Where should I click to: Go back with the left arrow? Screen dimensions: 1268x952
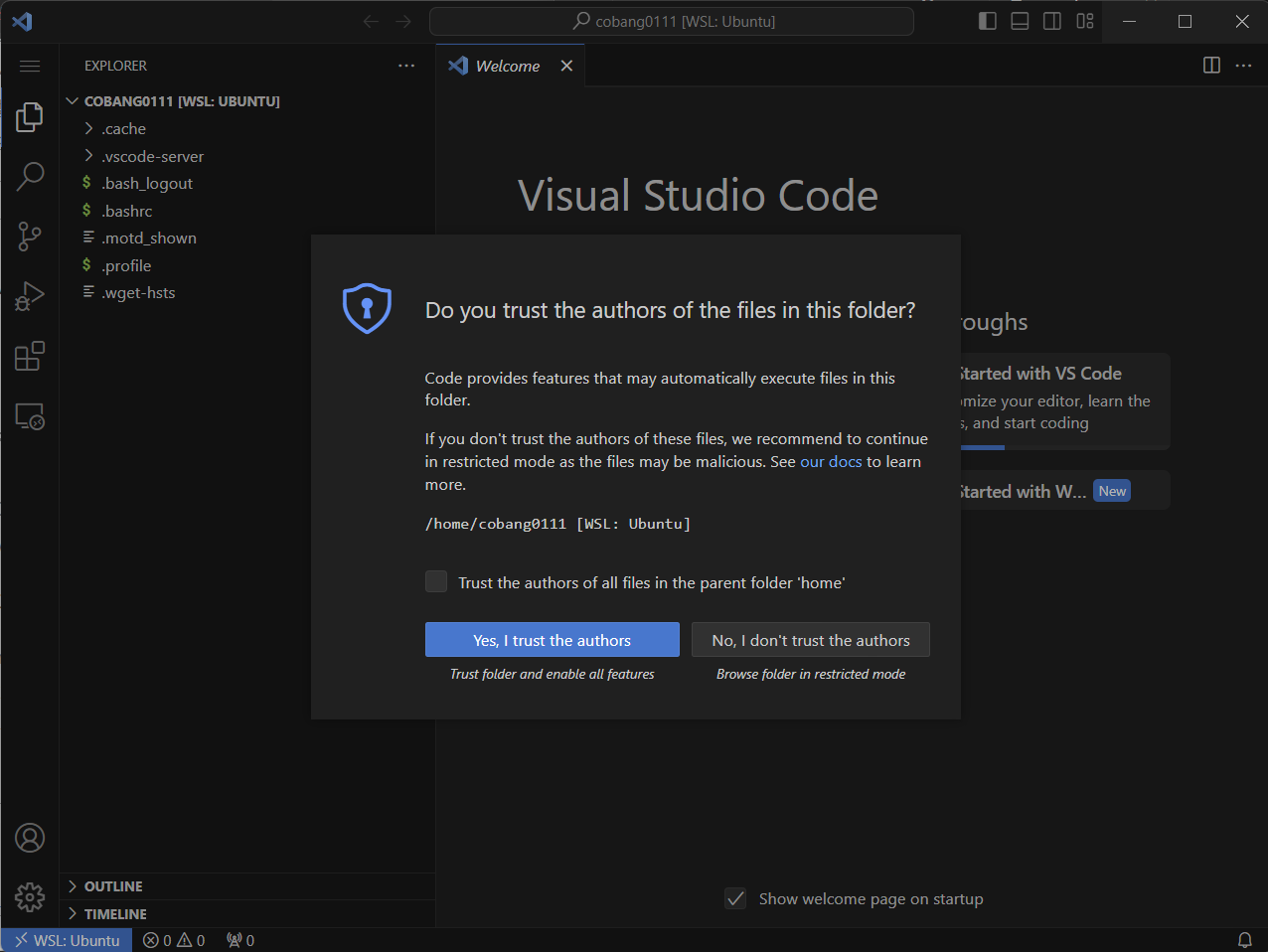[372, 21]
